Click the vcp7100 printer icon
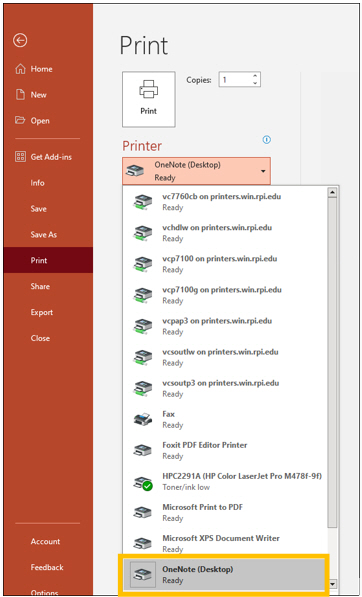Screen dimensions: 362x597 [143, 263]
